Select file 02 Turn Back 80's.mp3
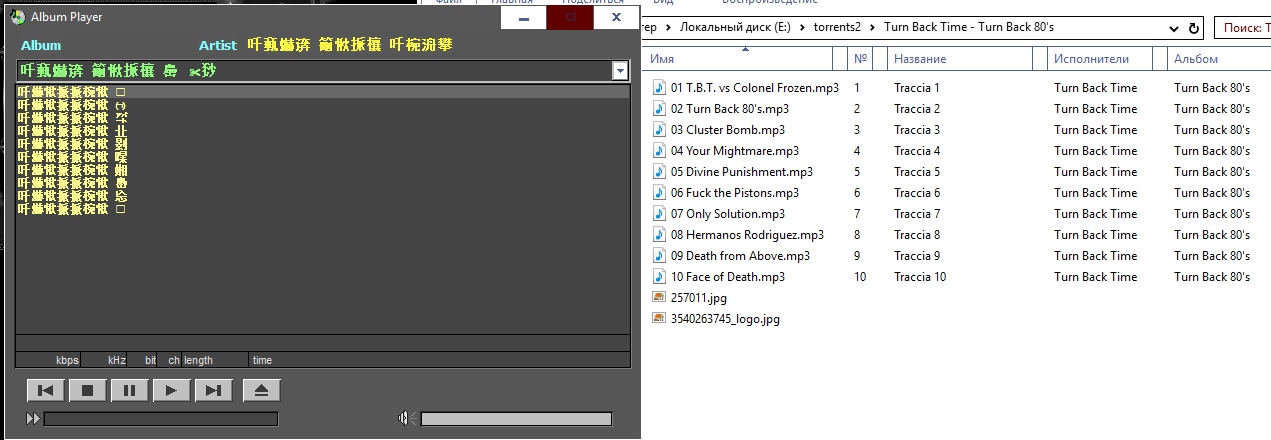Image resolution: width=1271 pixels, height=440 pixels. click(729, 109)
